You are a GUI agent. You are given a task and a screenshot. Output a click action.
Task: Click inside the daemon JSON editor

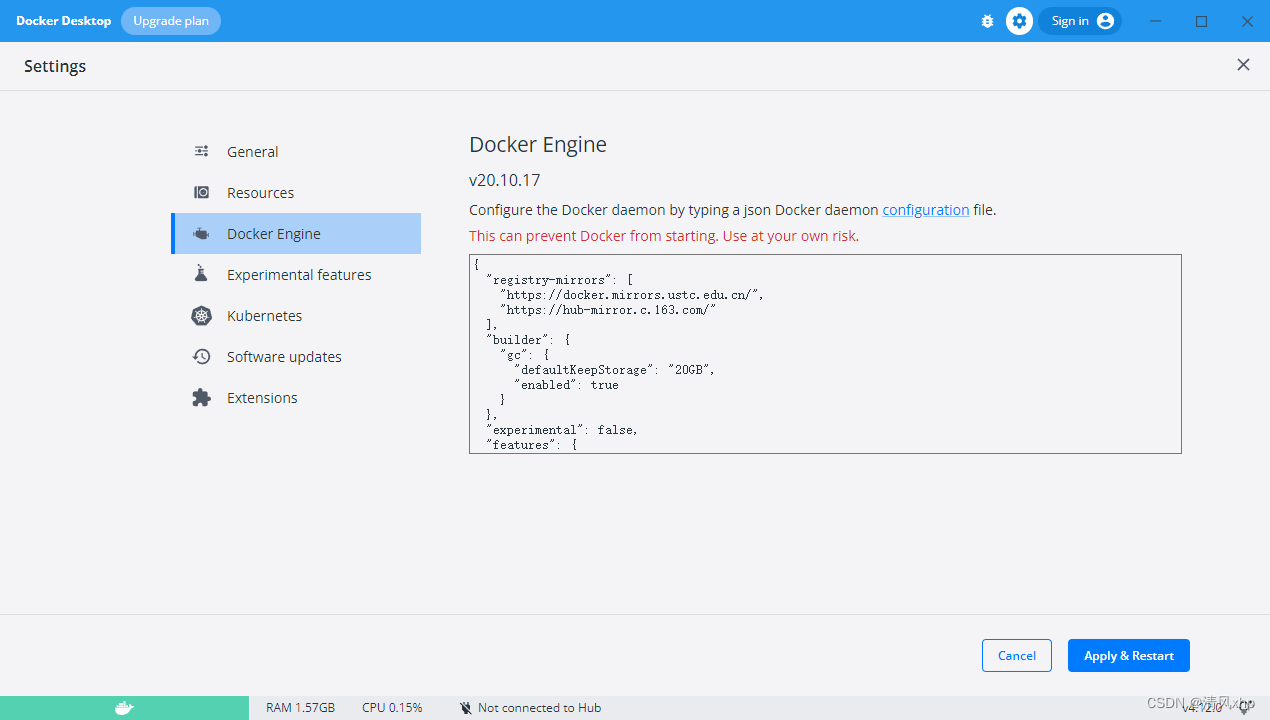pos(825,354)
